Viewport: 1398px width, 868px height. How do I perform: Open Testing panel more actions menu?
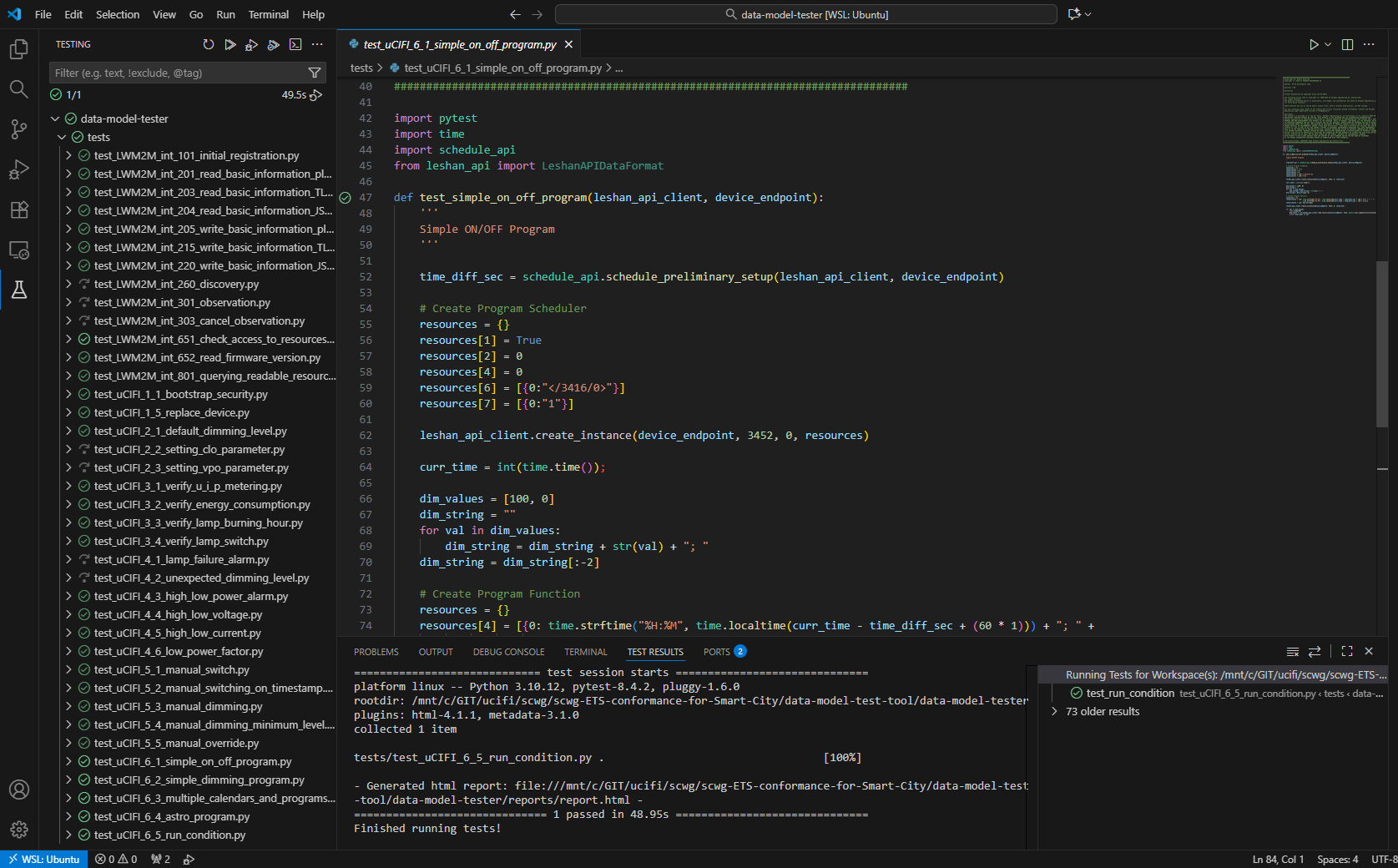point(317,44)
